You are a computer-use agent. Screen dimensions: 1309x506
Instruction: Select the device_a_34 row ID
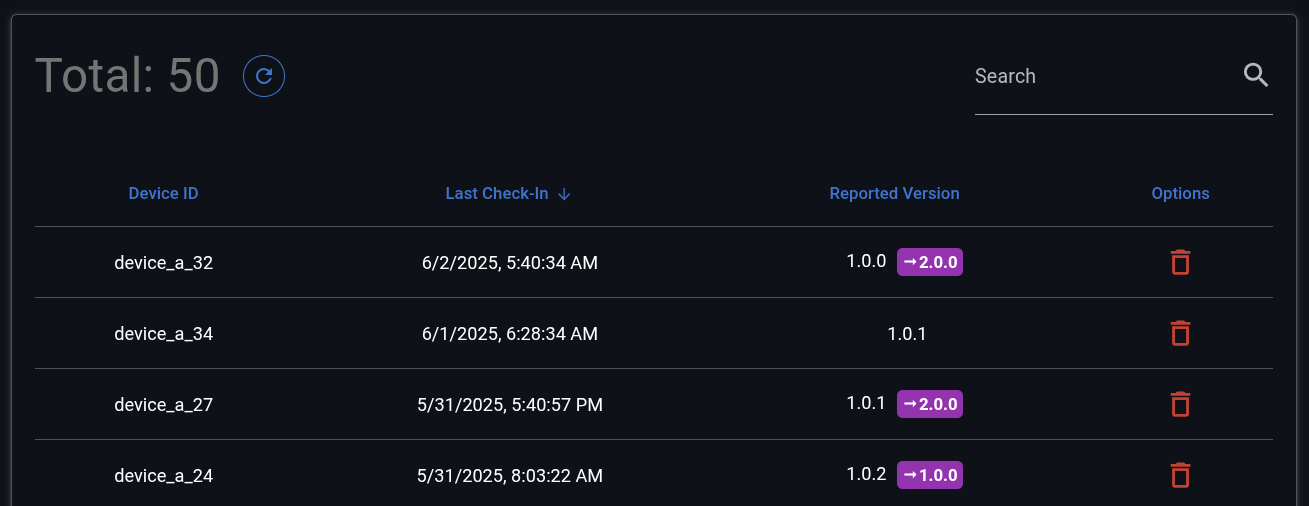163,334
